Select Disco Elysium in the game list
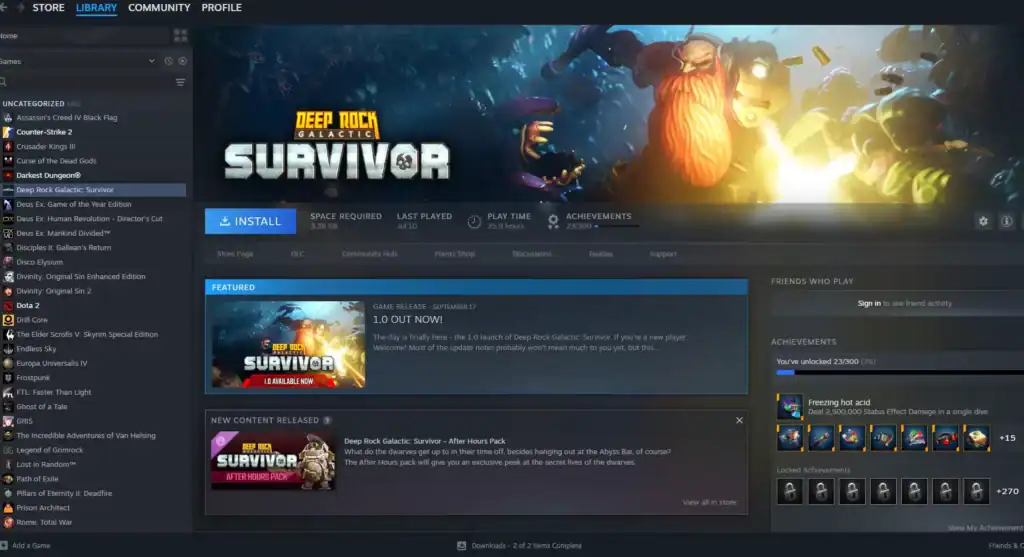Viewport: 1024px width, 557px height. pyautogui.click(x=39, y=262)
